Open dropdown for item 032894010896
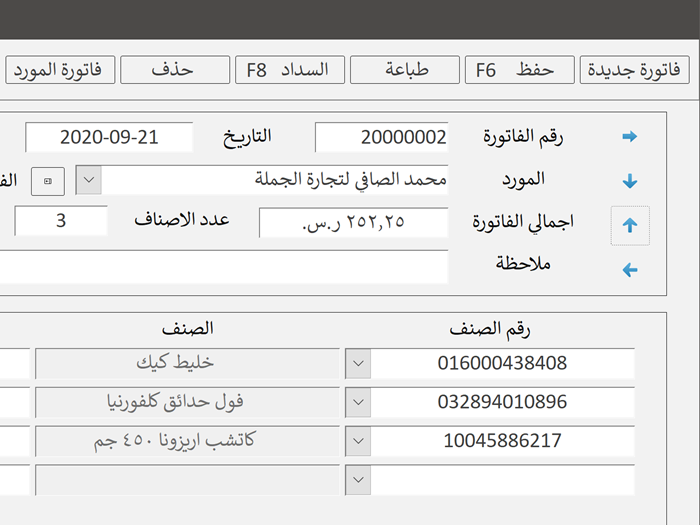Screen dimensions: 700x525 coord(358,402)
